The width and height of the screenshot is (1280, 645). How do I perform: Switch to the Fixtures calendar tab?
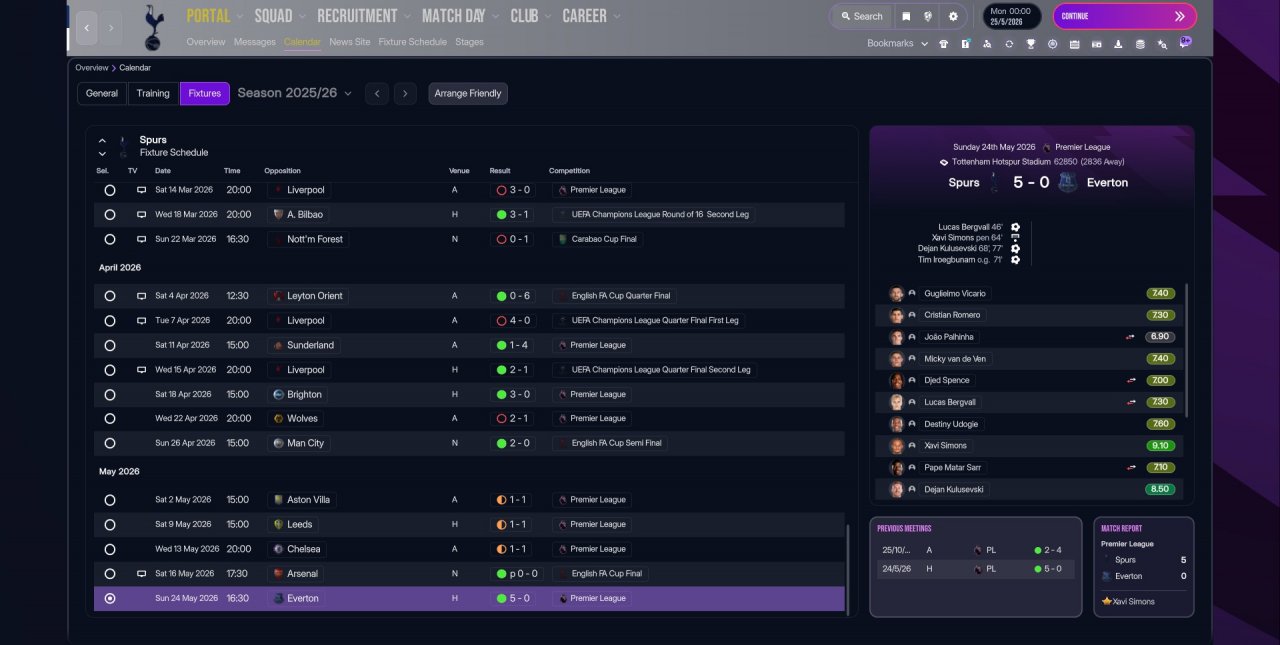205,93
